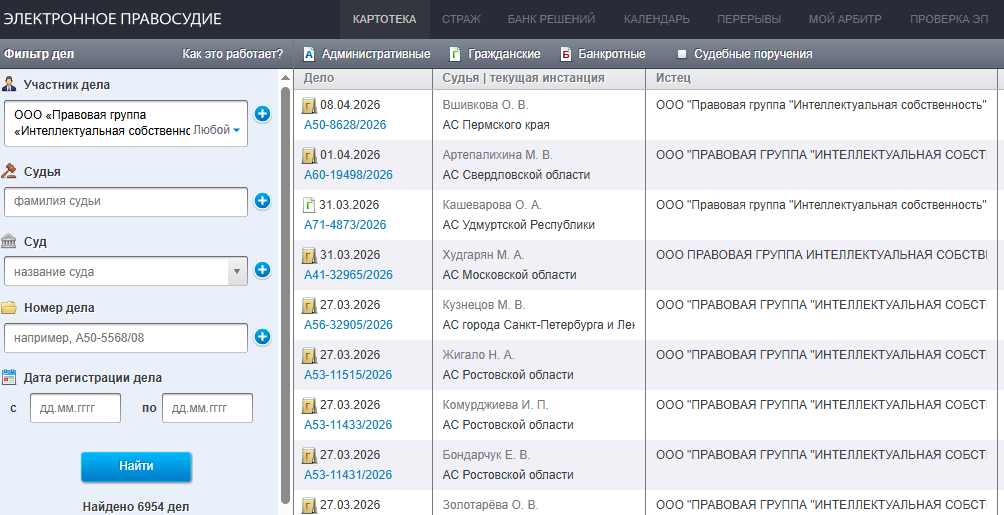Image resolution: width=1004 pixels, height=515 pixels.
Task: Open the Календарь tab
Action: pyautogui.click(x=656, y=19)
